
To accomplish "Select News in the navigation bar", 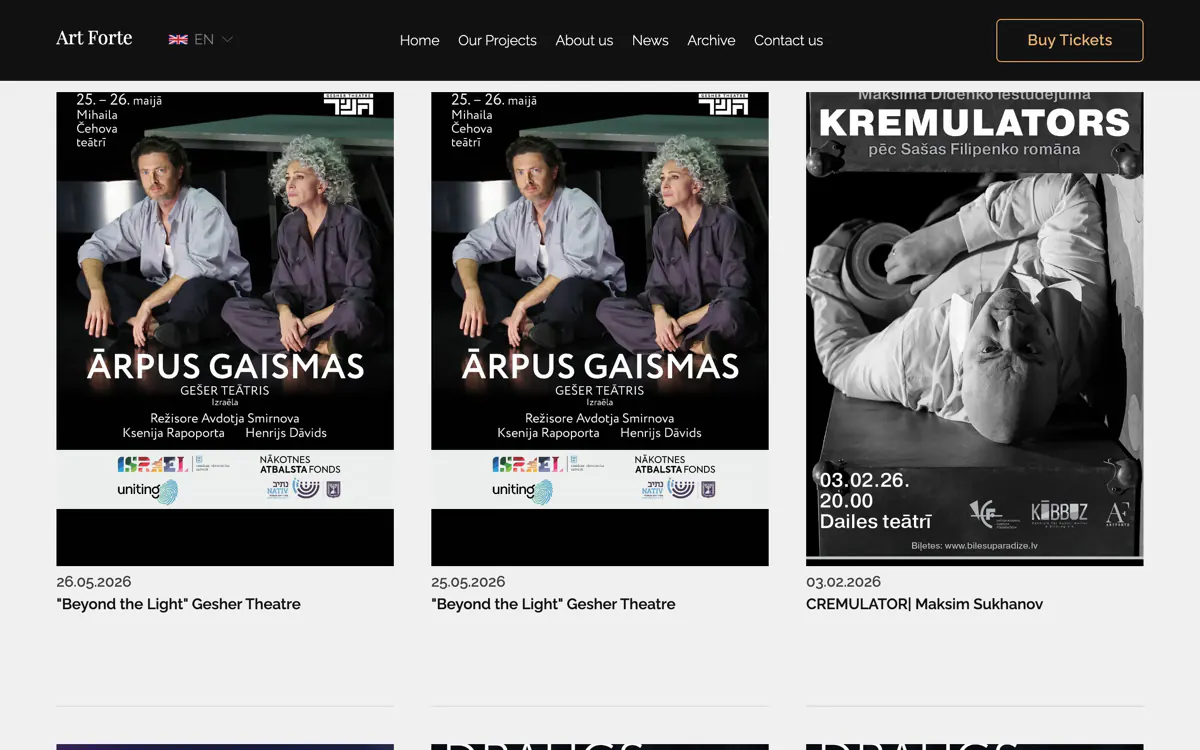I will pyautogui.click(x=650, y=40).
